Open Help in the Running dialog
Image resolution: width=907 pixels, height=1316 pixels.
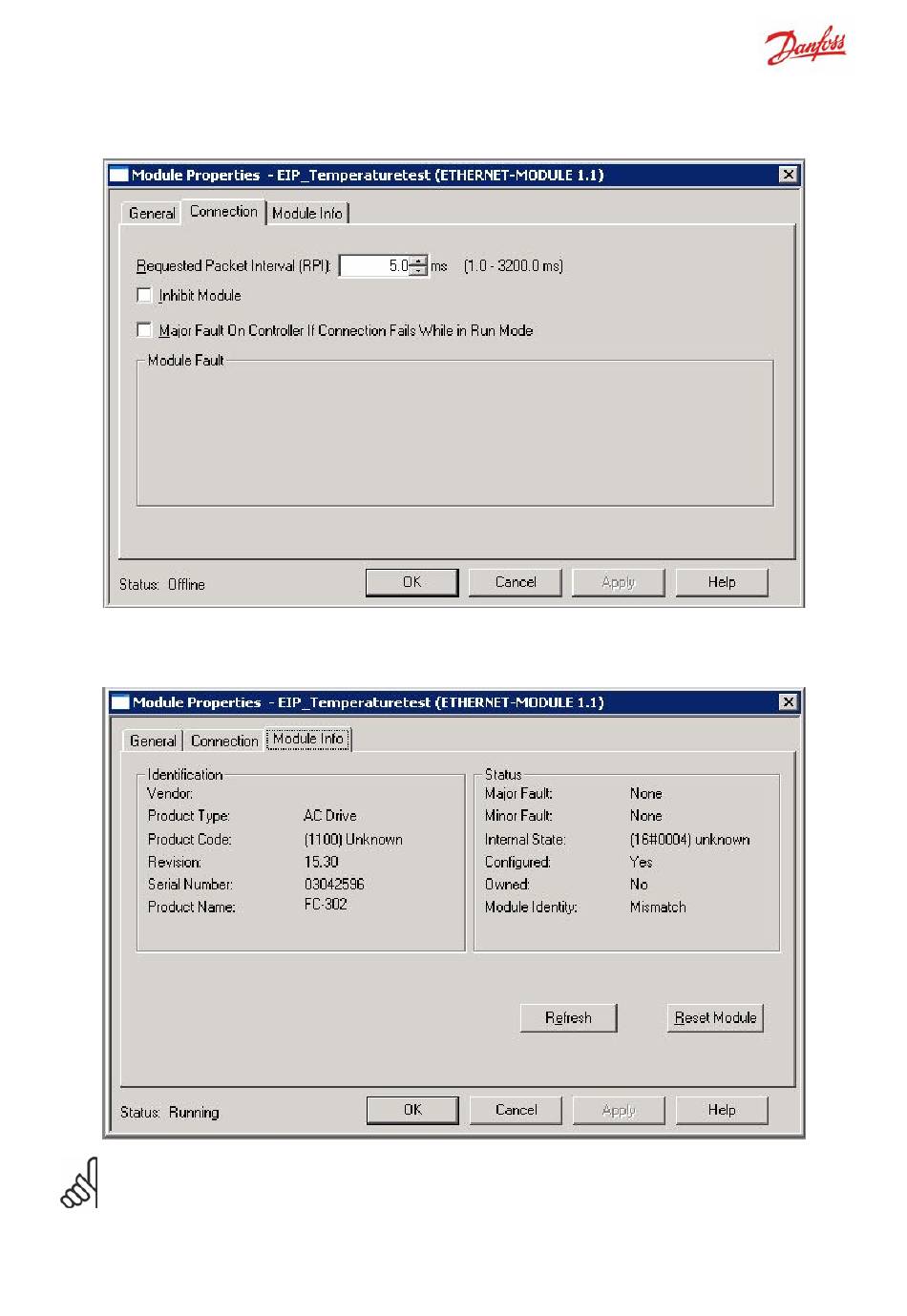(722, 1110)
